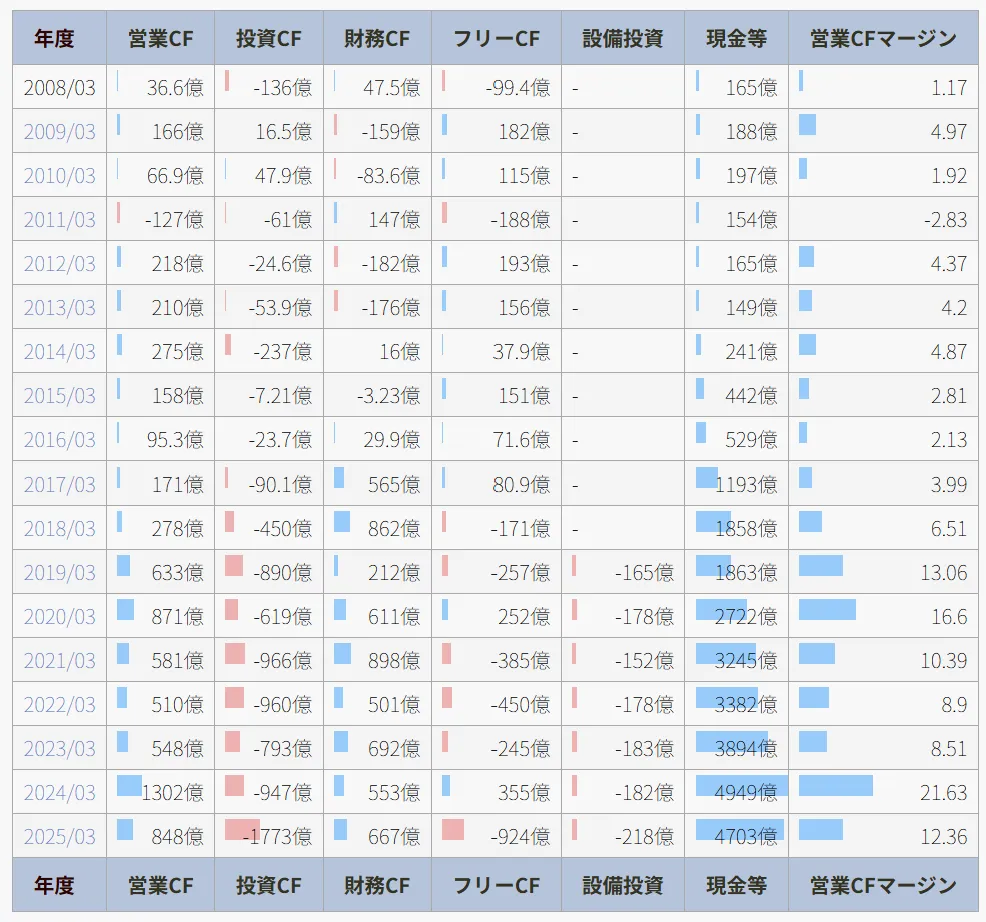Click the 設備投資 header in bottom footer row
Screen dimensions: 986x922
click(x=622, y=885)
